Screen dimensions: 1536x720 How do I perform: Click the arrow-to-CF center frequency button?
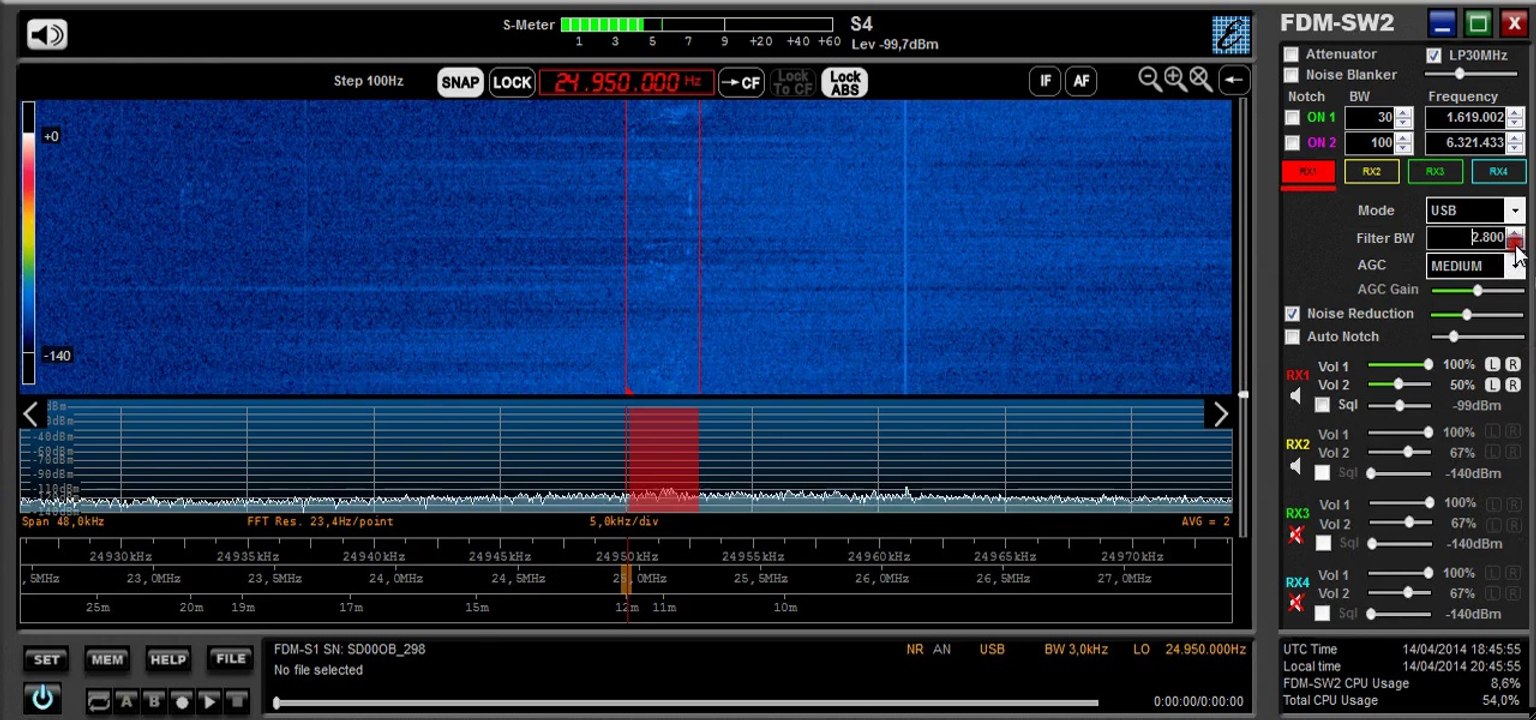(x=741, y=82)
